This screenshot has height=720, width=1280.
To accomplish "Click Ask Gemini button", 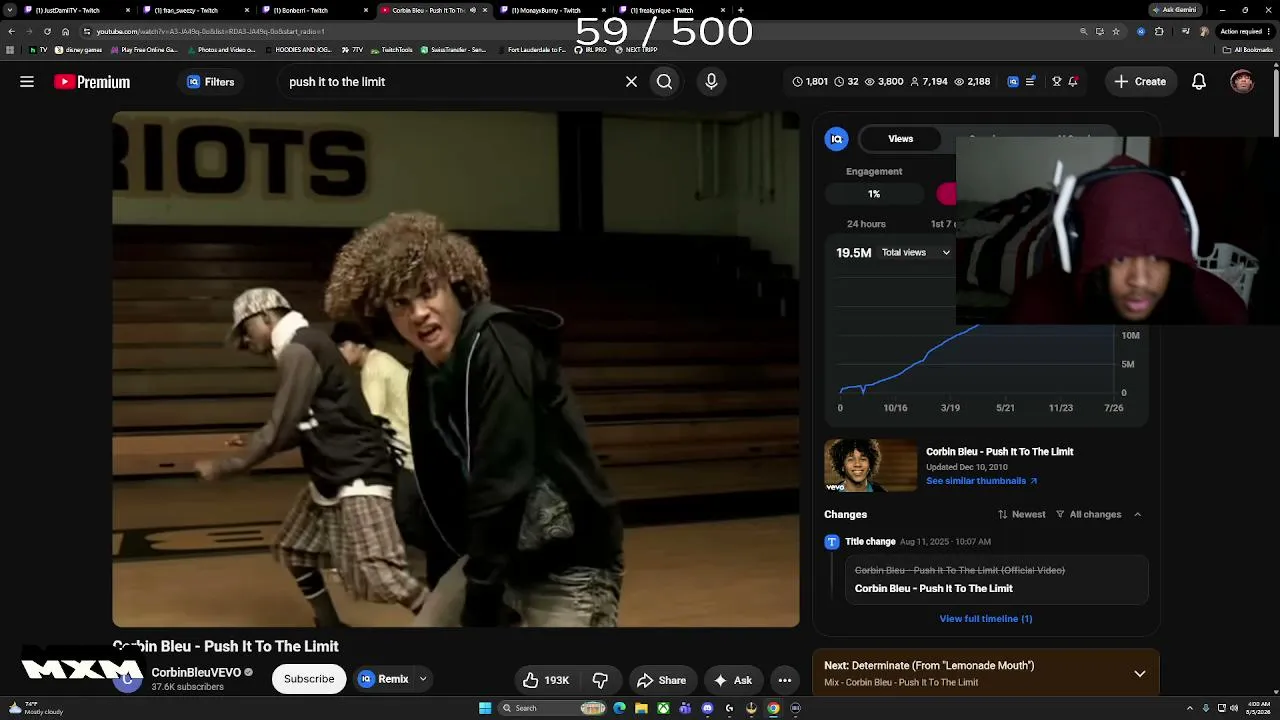I will [x=1175, y=10].
